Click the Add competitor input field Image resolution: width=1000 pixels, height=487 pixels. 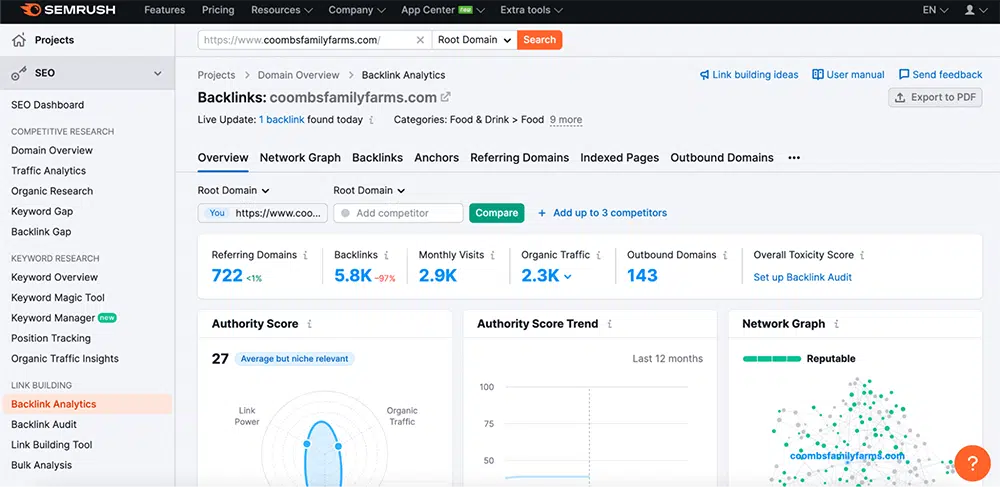click(400, 213)
